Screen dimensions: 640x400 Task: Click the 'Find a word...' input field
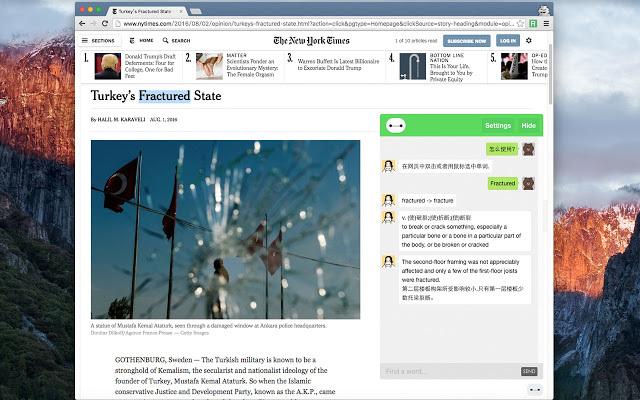(451, 371)
